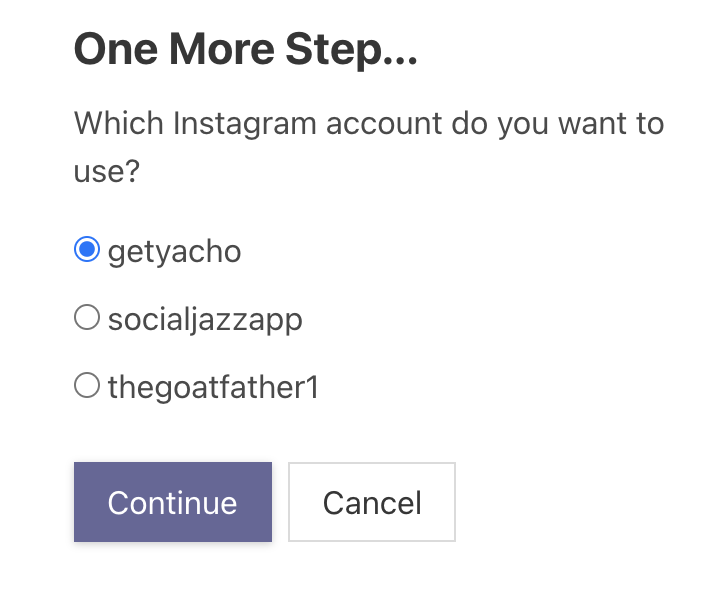
Task: Click the filled blue circle beside getyacho
Action: (x=87, y=249)
